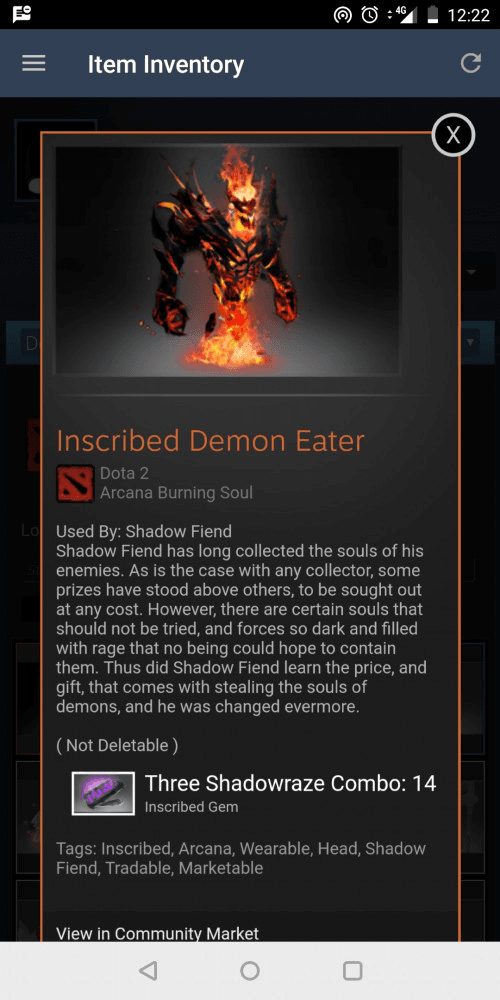Open the hamburger navigation menu
The height and width of the screenshot is (1000, 500).
pos(34,63)
